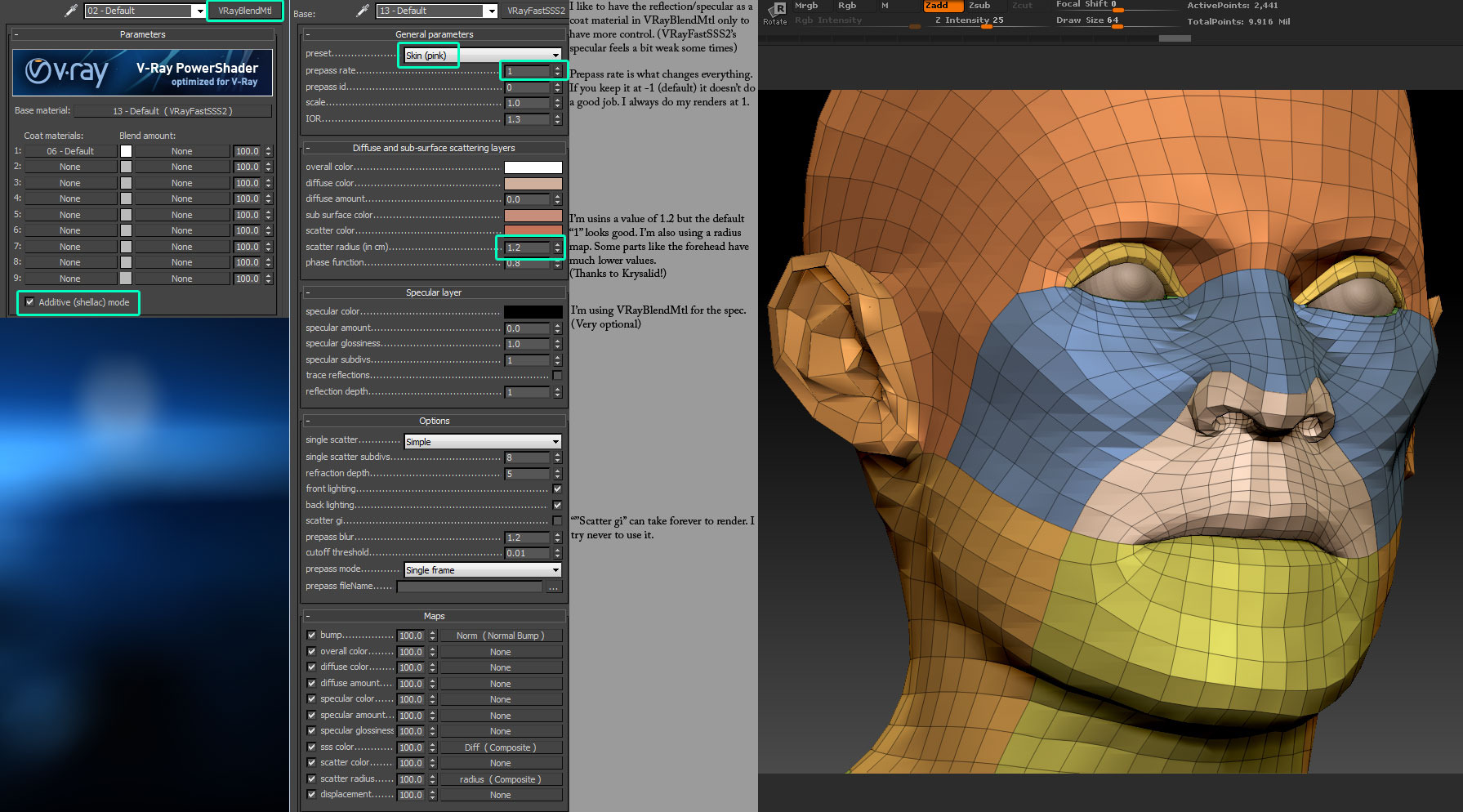Click the eyedropper next to 13 - Default
Image resolution: width=1463 pixels, height=812 pixels.
point(364,11)
